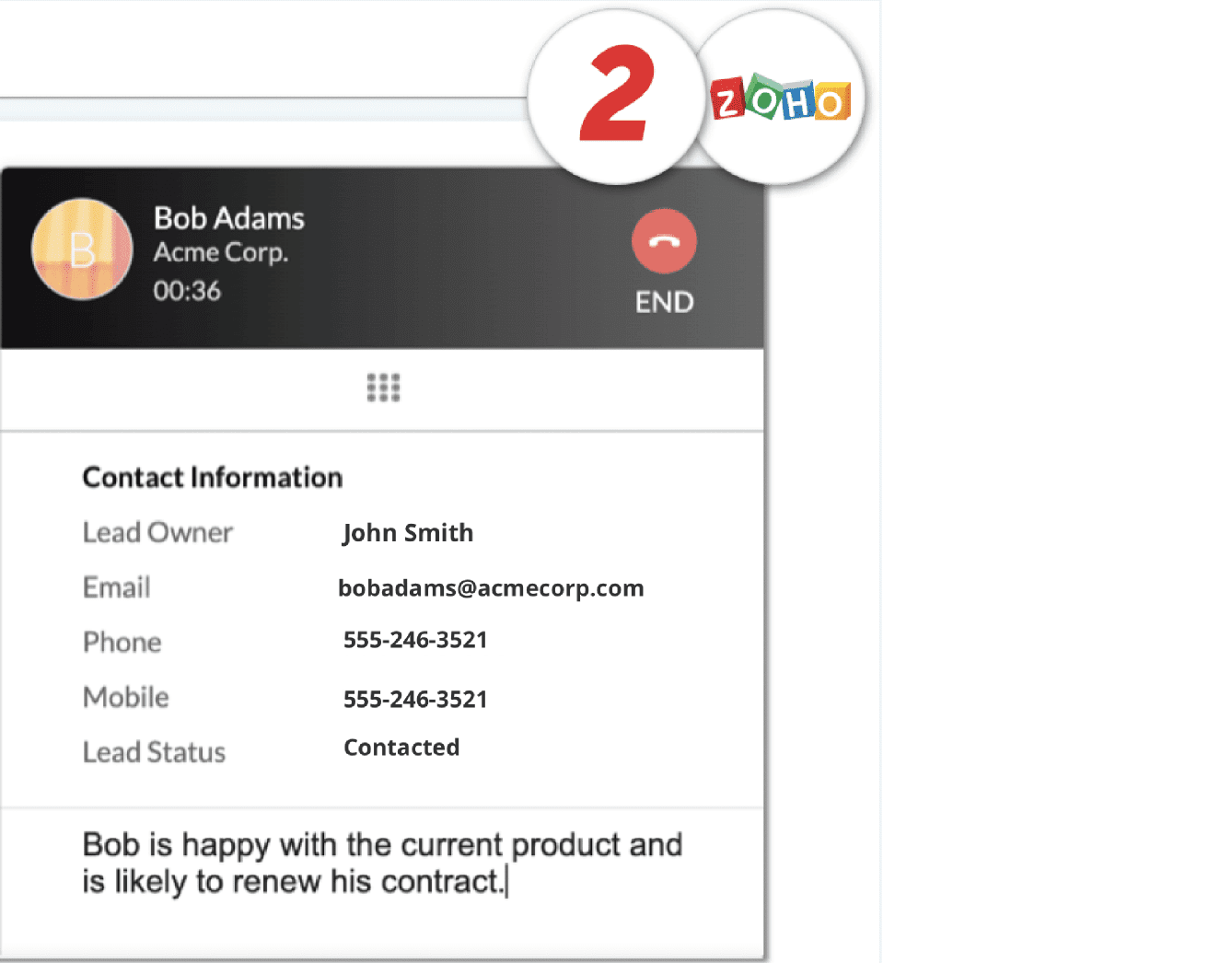Click the Lead Status field label
Screen dimensions: 1232x963
pyautogui.click(x=154, y=752)
